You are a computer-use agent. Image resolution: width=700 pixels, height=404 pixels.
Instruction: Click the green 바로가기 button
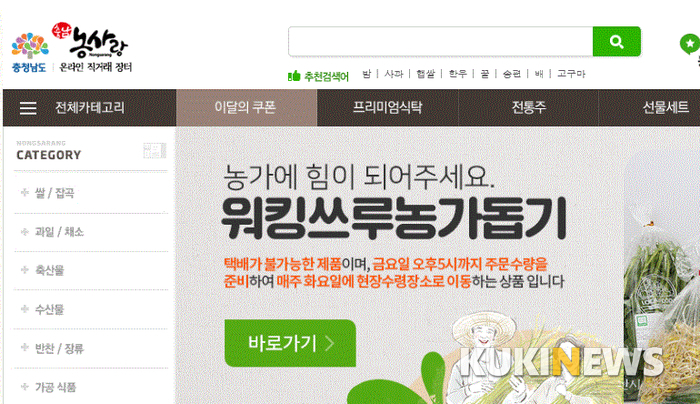[x=290, y=343]
